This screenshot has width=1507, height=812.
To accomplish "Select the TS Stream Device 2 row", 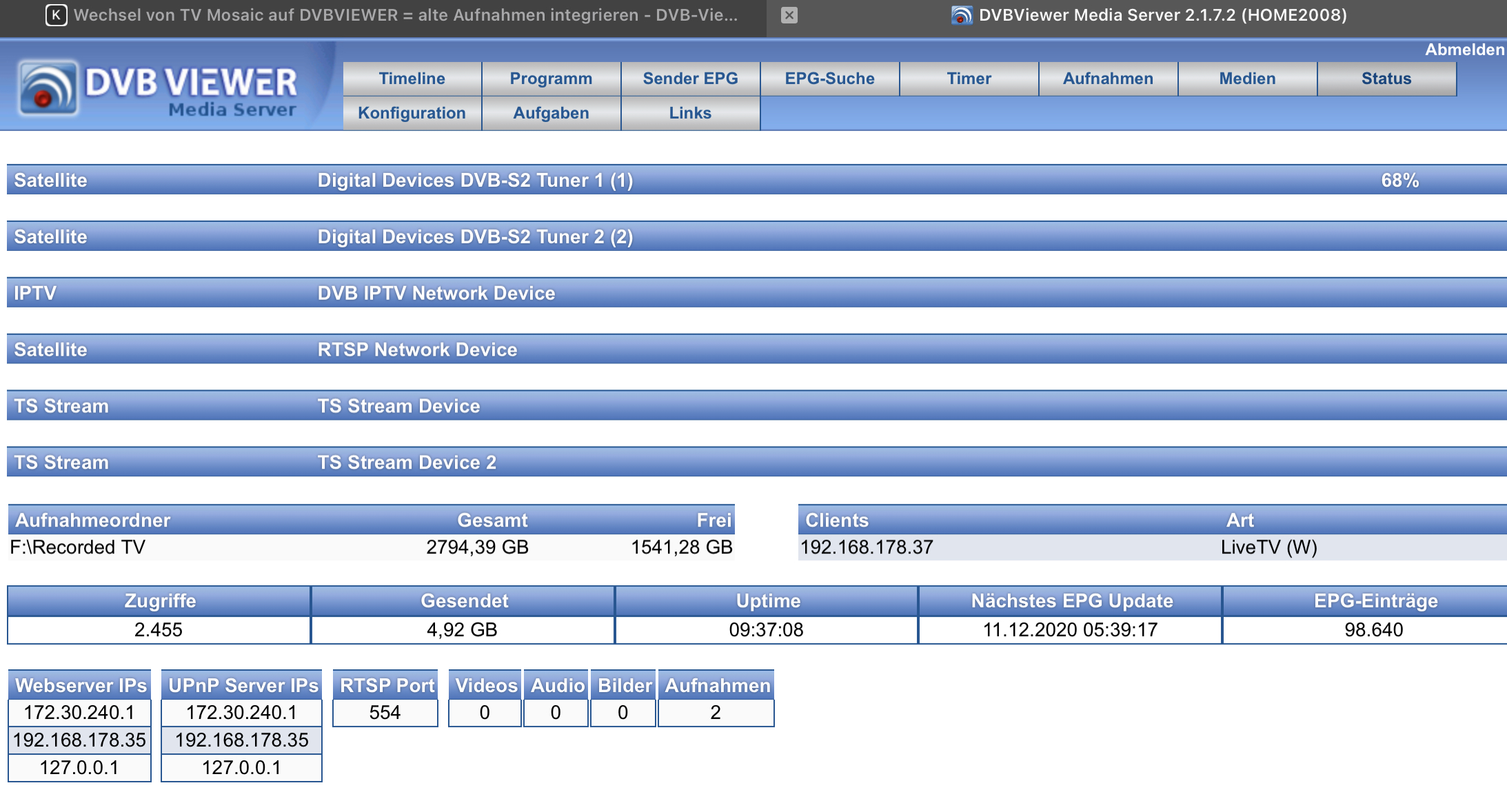I will [x=757, y=463].
